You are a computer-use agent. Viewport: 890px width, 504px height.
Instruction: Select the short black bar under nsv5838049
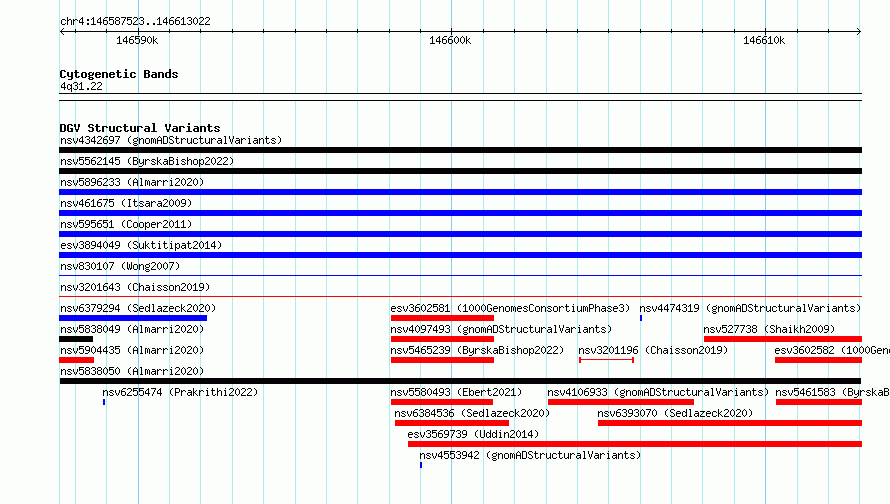[76, 339]
